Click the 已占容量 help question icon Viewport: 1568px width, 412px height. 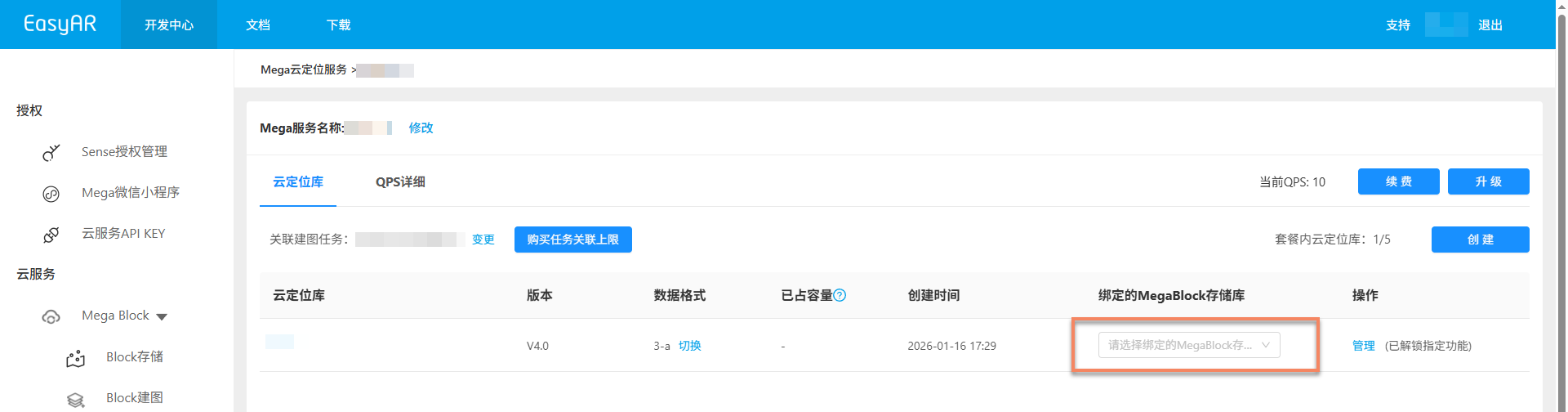pos(840,295)
